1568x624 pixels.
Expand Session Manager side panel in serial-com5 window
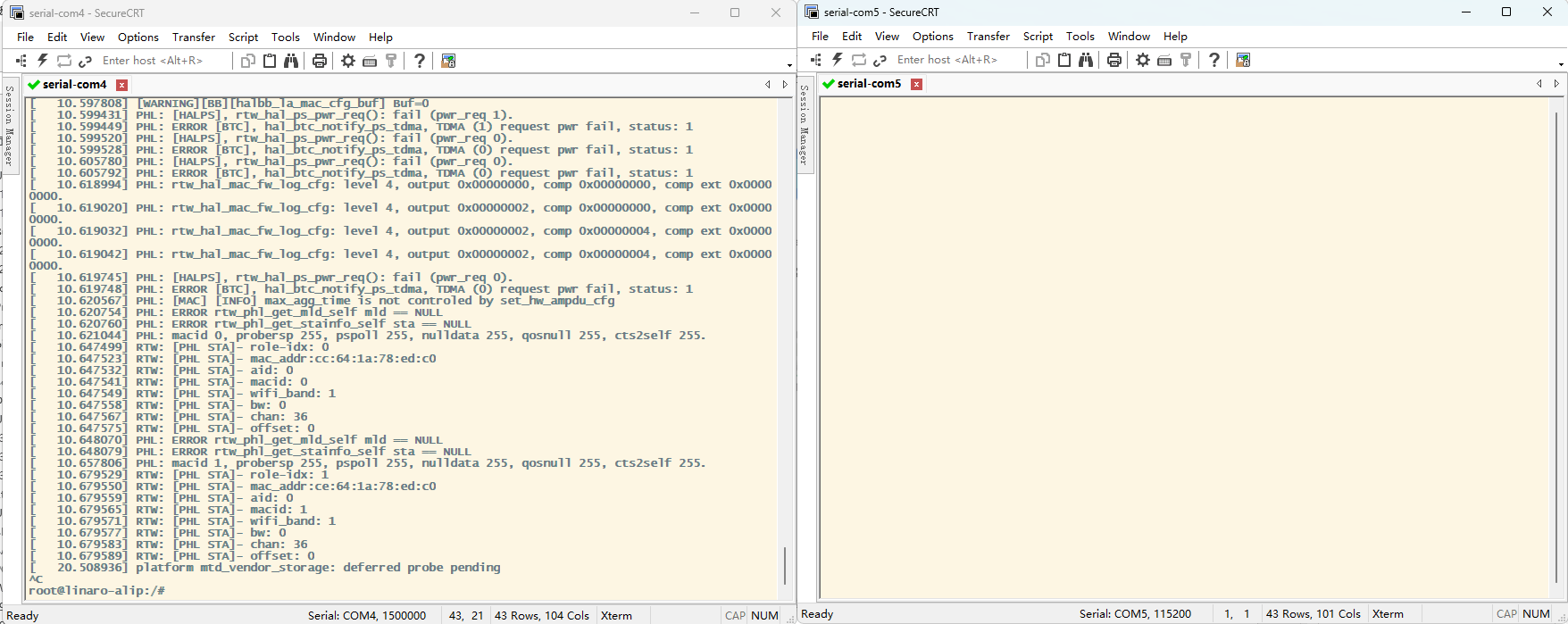click(805, 125)
